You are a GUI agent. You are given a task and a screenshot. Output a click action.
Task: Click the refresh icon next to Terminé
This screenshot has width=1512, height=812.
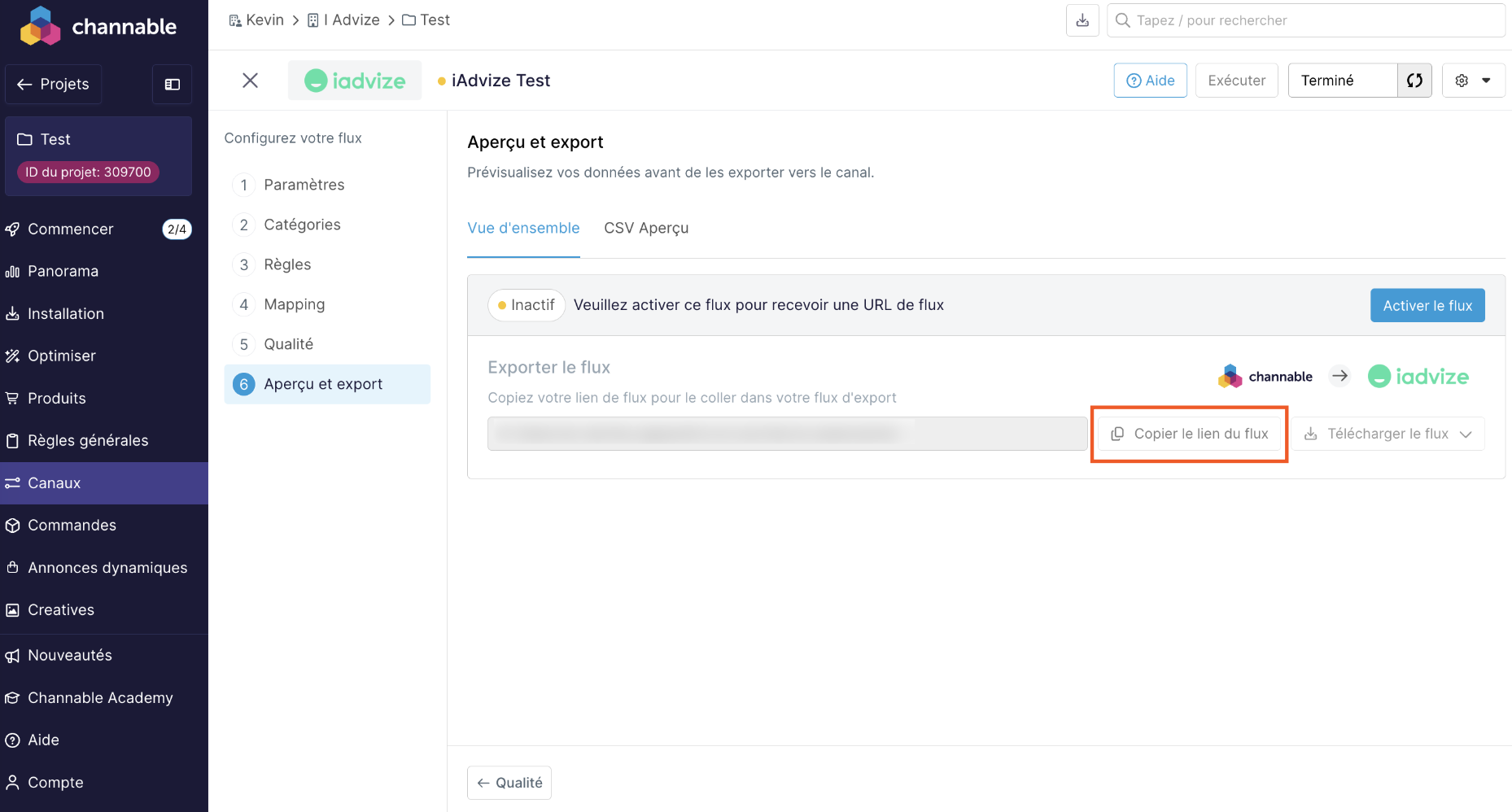click(1414, 81)
